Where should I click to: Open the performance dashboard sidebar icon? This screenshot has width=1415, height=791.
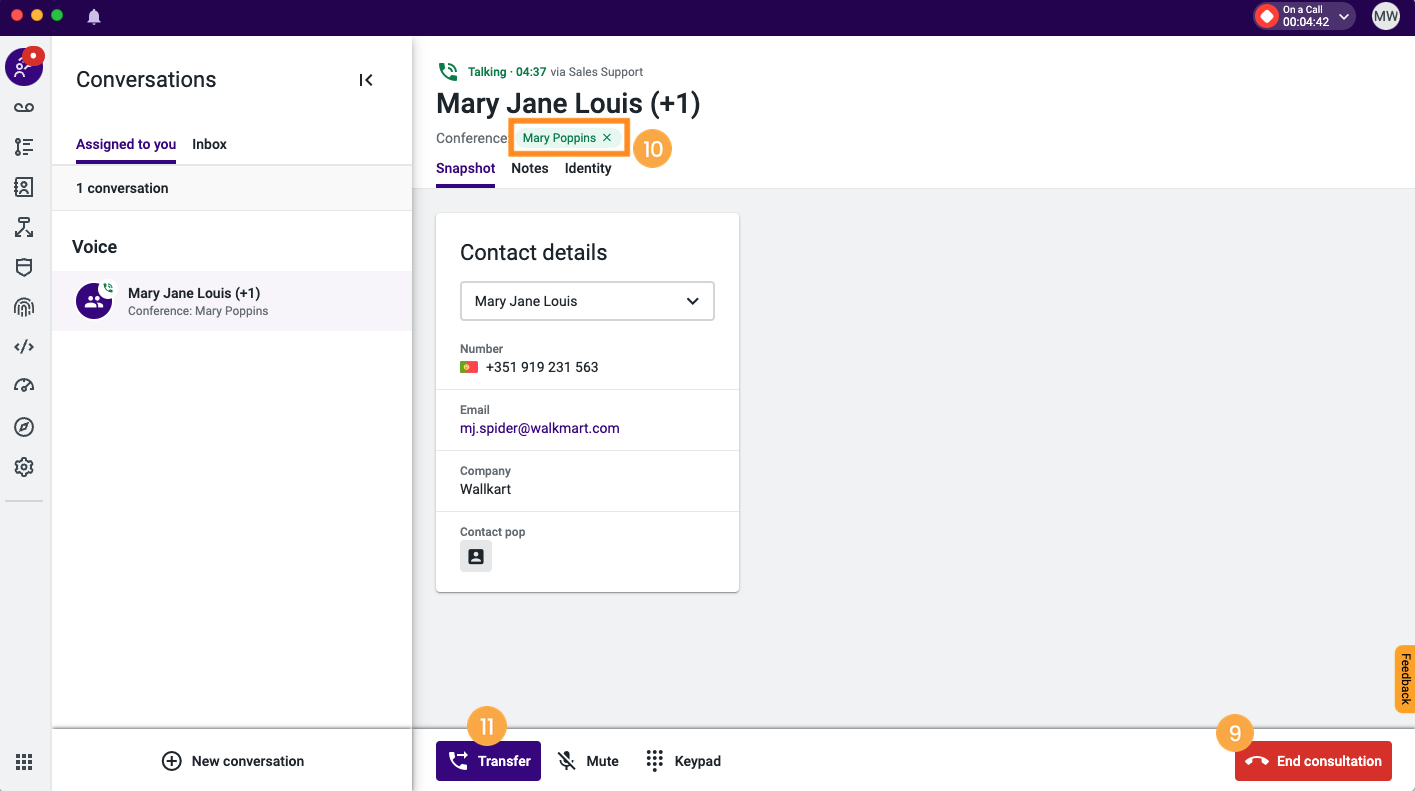coord(24,386)
